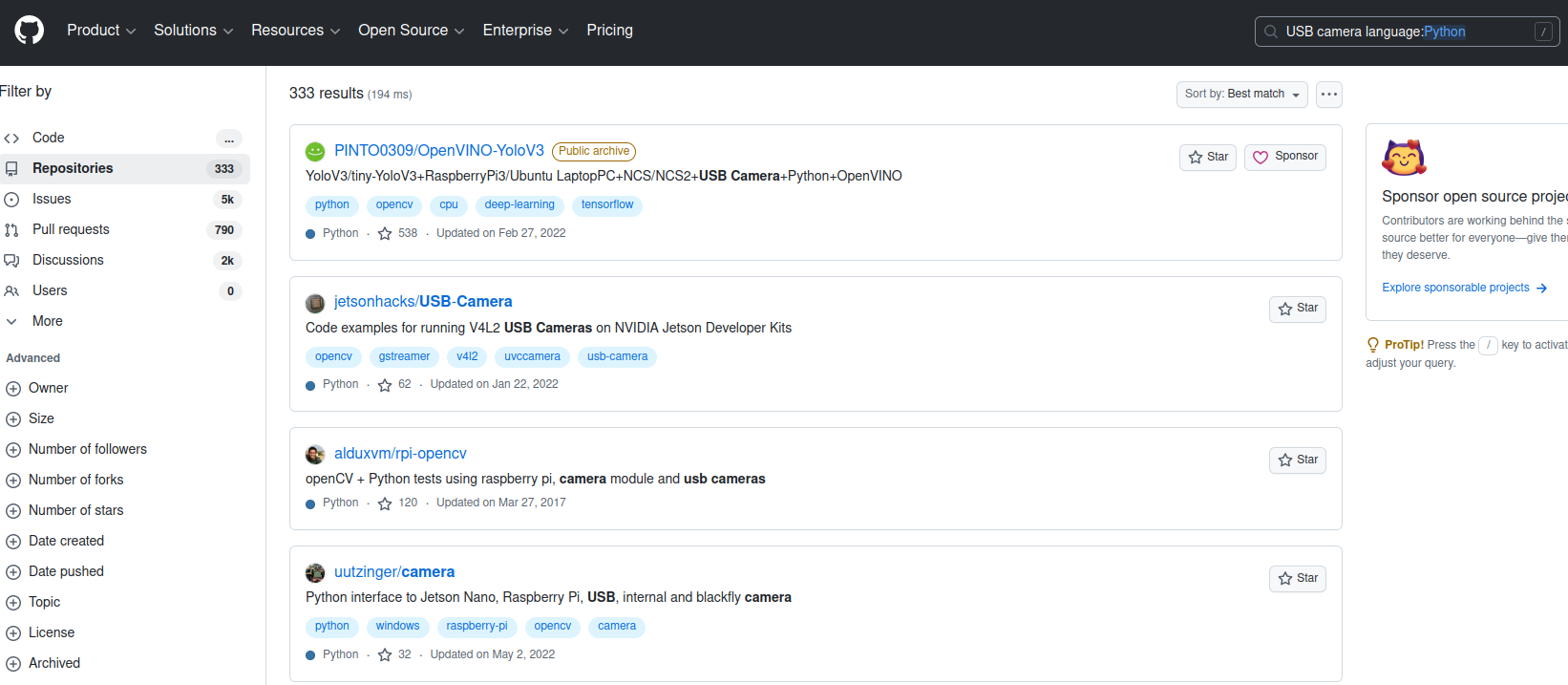Star the uutzinger/camera repository

click(x=1298, y=579)
